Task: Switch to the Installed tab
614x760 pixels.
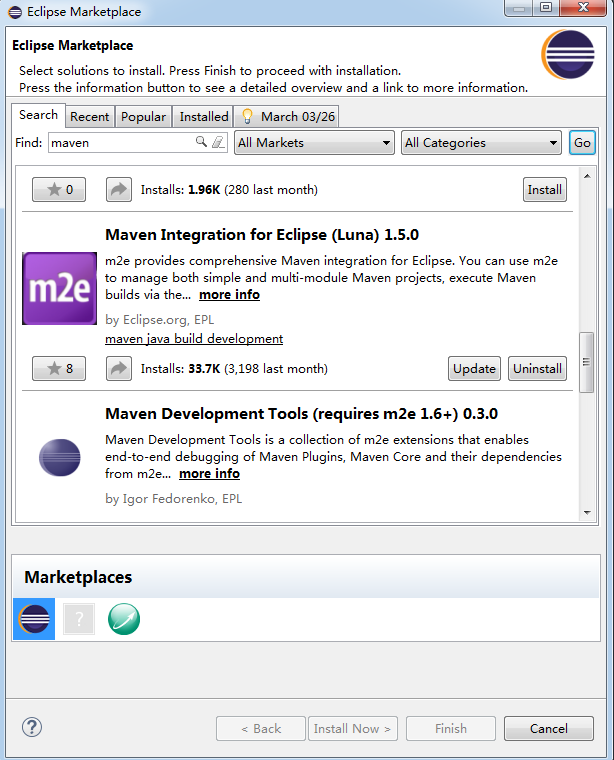Action: tap(204, 117)
